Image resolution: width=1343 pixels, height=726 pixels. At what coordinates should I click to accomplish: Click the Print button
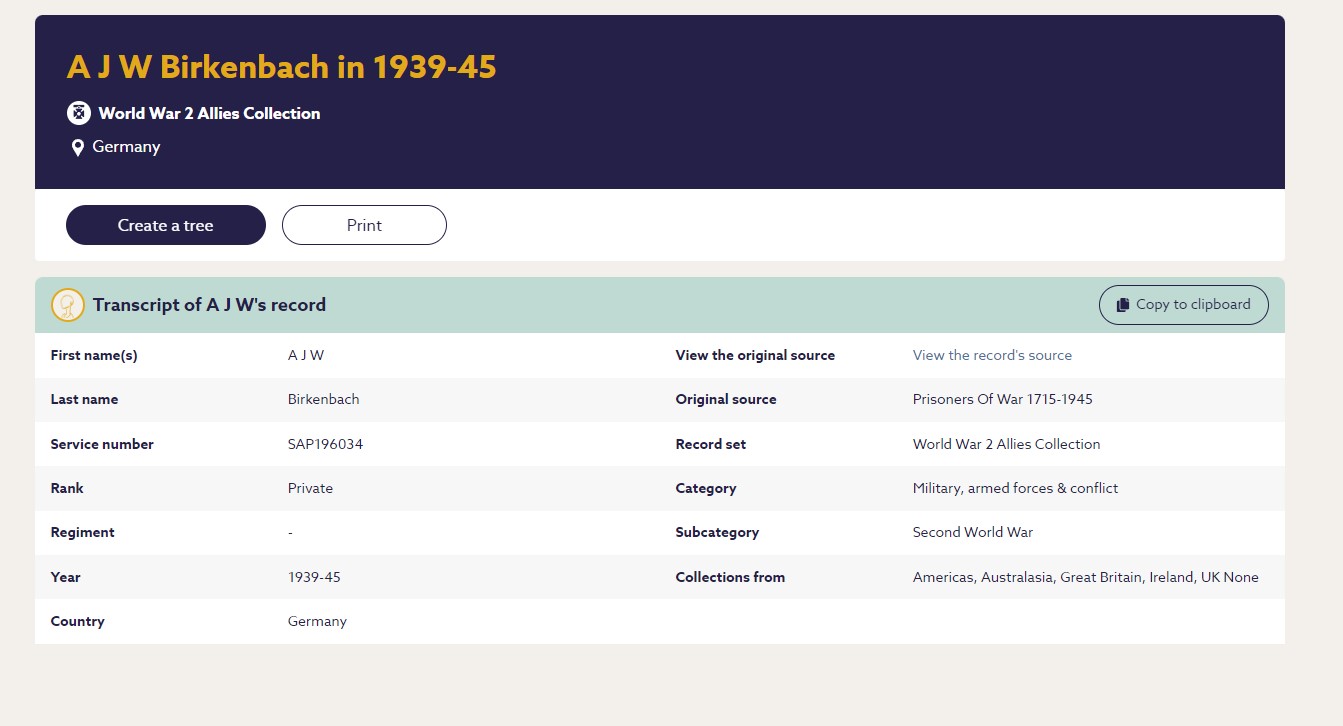(364, 225)
